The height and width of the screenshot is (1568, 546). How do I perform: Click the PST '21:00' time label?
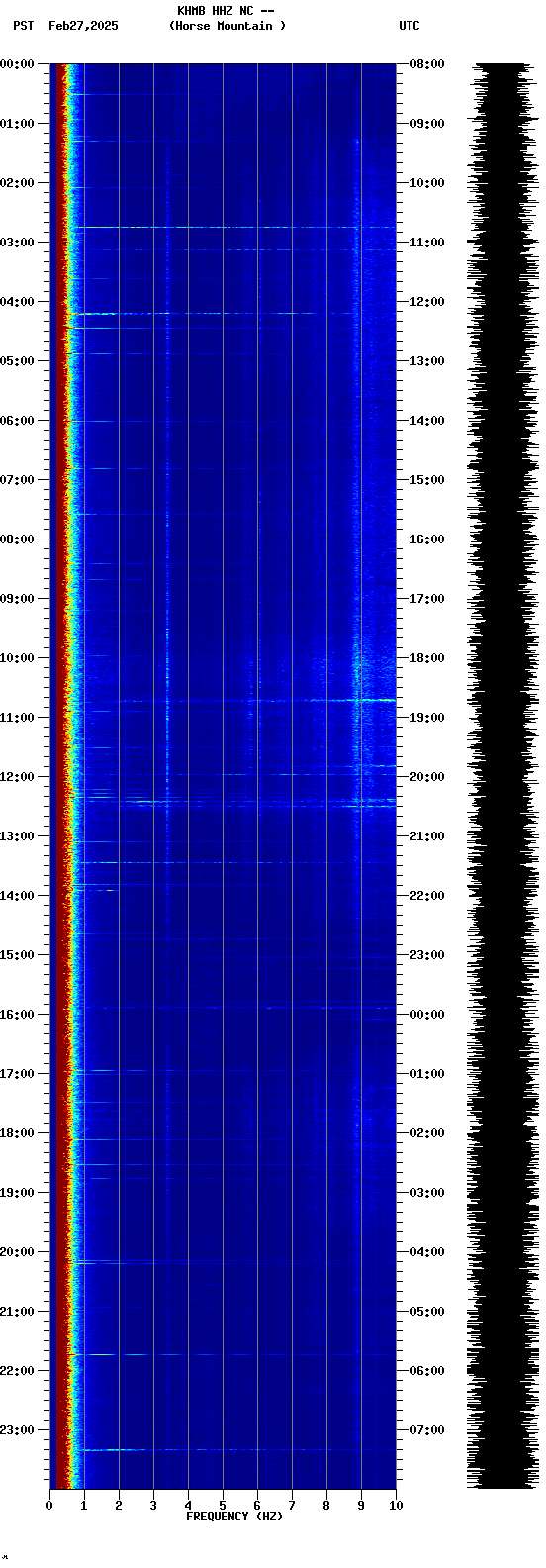(x=17, y=1312)
